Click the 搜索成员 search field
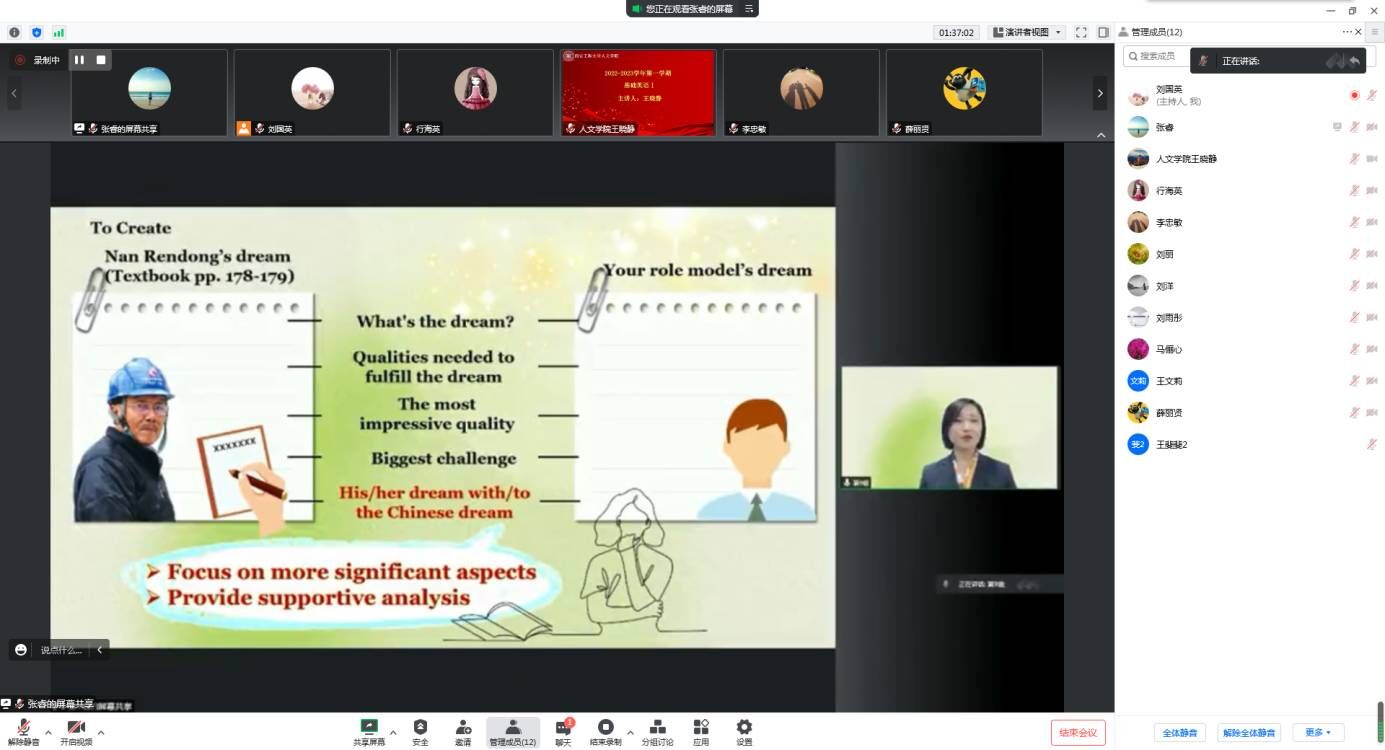Image resolution: width=1385 pixels, height=750 pixels. (x=1160, y=56)
